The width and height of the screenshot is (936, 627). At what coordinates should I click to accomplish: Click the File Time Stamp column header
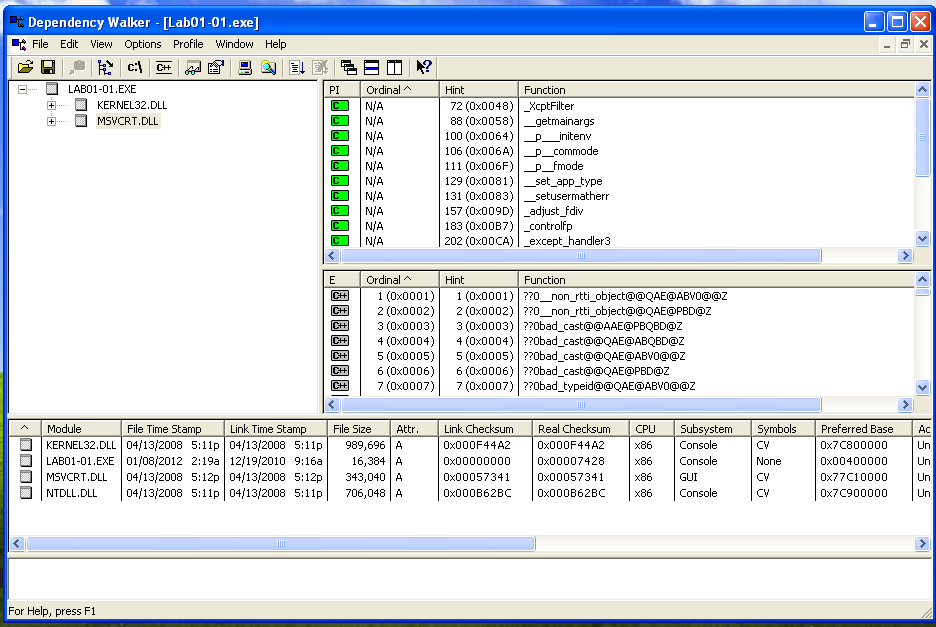click(x=173, y=429)
